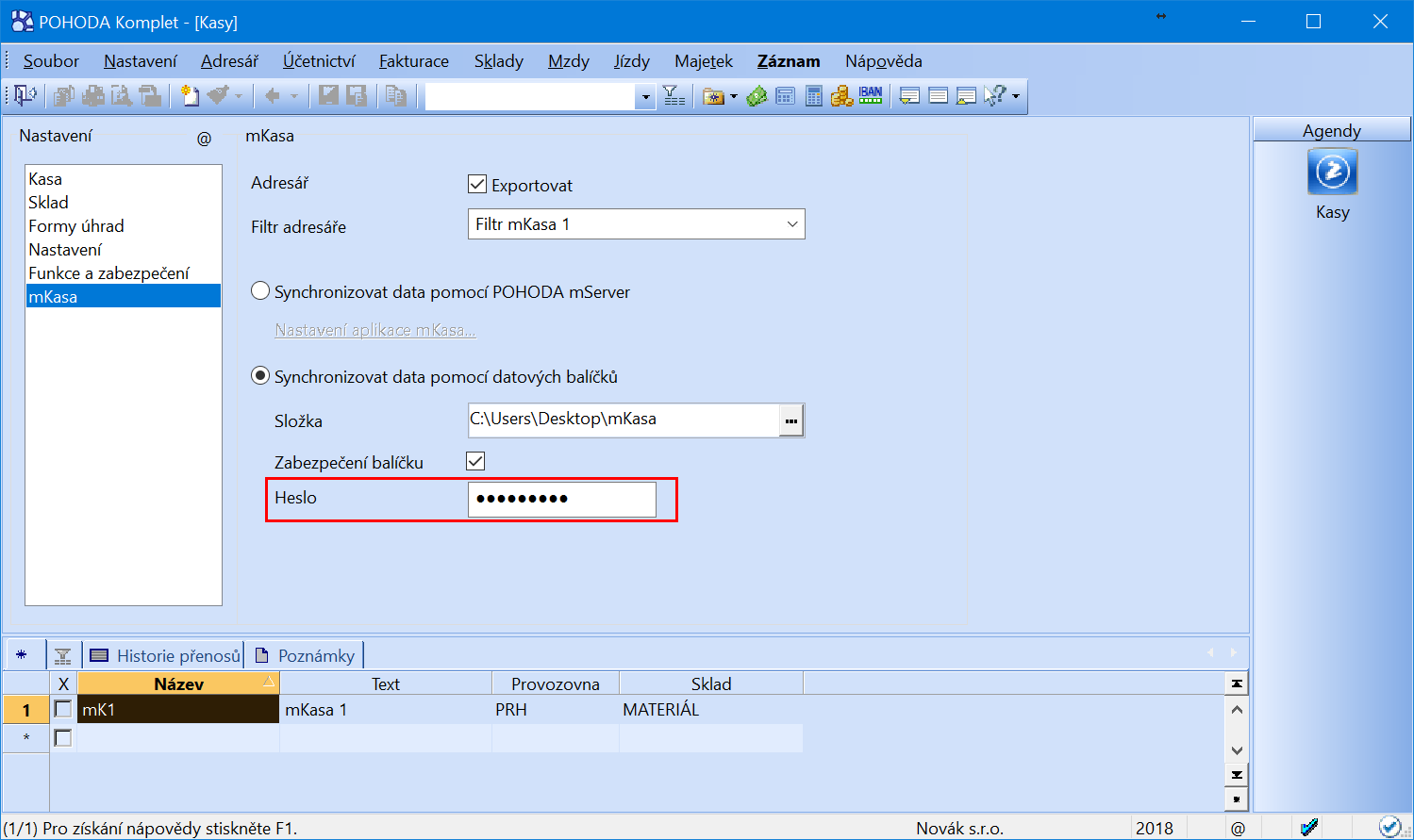Click the browse button beside Složka field
The width and height of the screenshot is (1414, 840).
[x=791, y=420]
